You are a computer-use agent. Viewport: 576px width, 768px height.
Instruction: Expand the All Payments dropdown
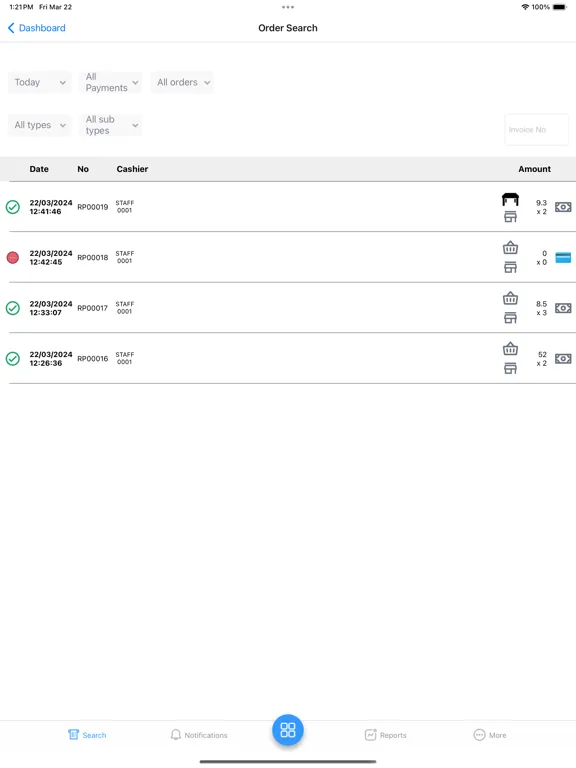tap(111, 82)
